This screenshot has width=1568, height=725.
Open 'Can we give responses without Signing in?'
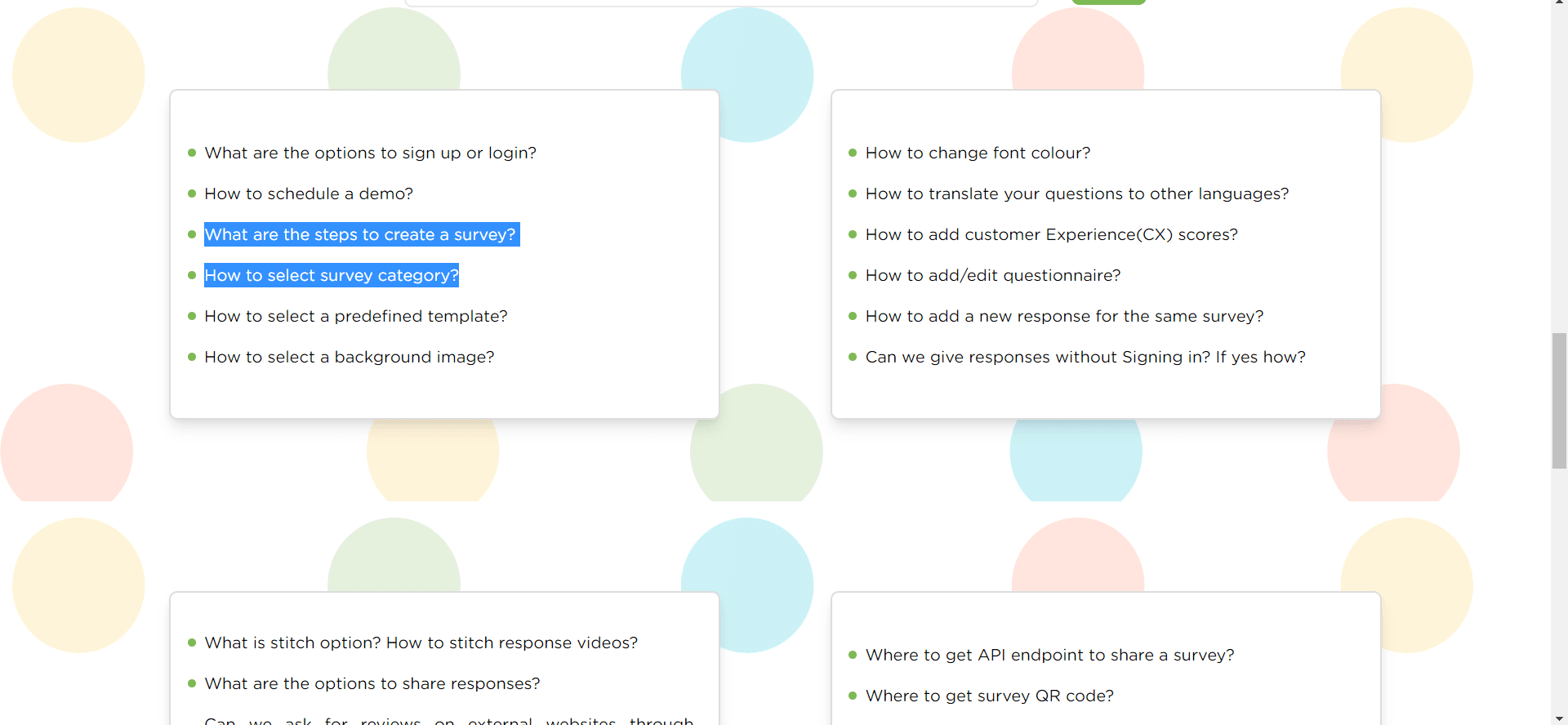point(1085,357)
